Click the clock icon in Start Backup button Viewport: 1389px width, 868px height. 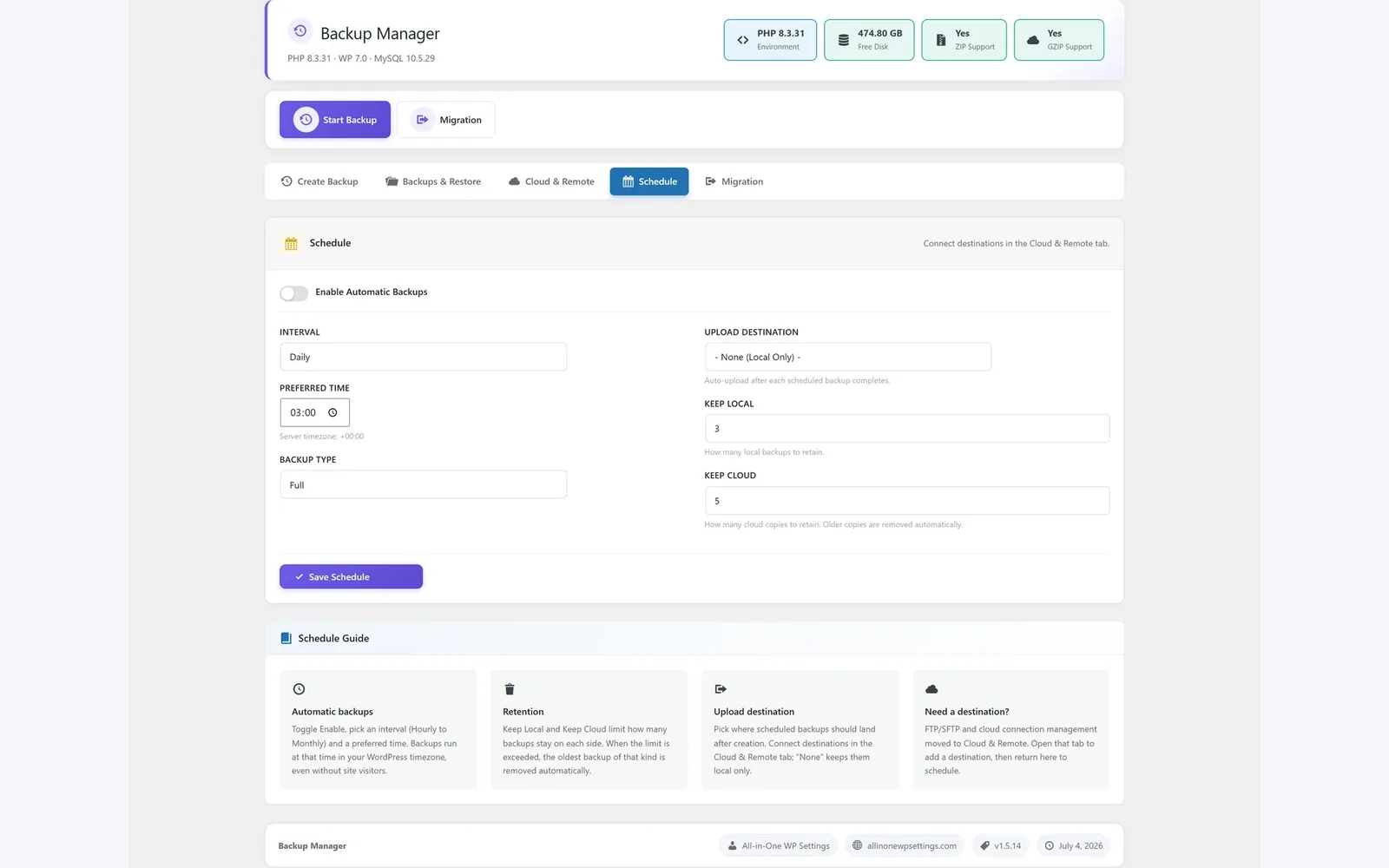306,120
